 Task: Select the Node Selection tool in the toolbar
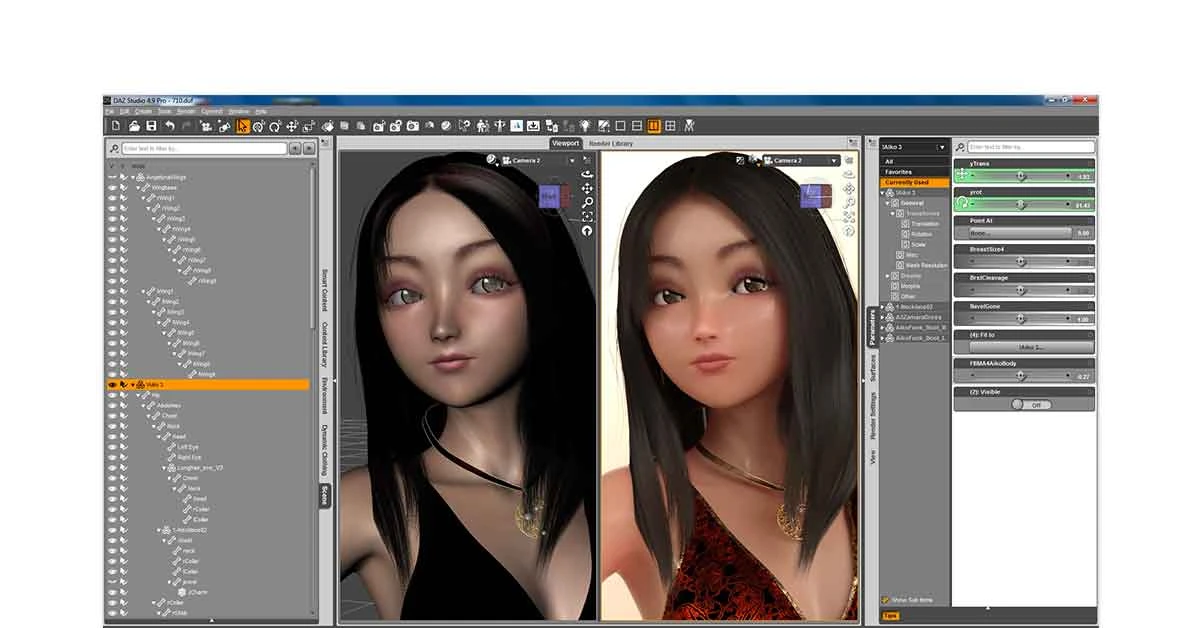click(x=243, y=126)
